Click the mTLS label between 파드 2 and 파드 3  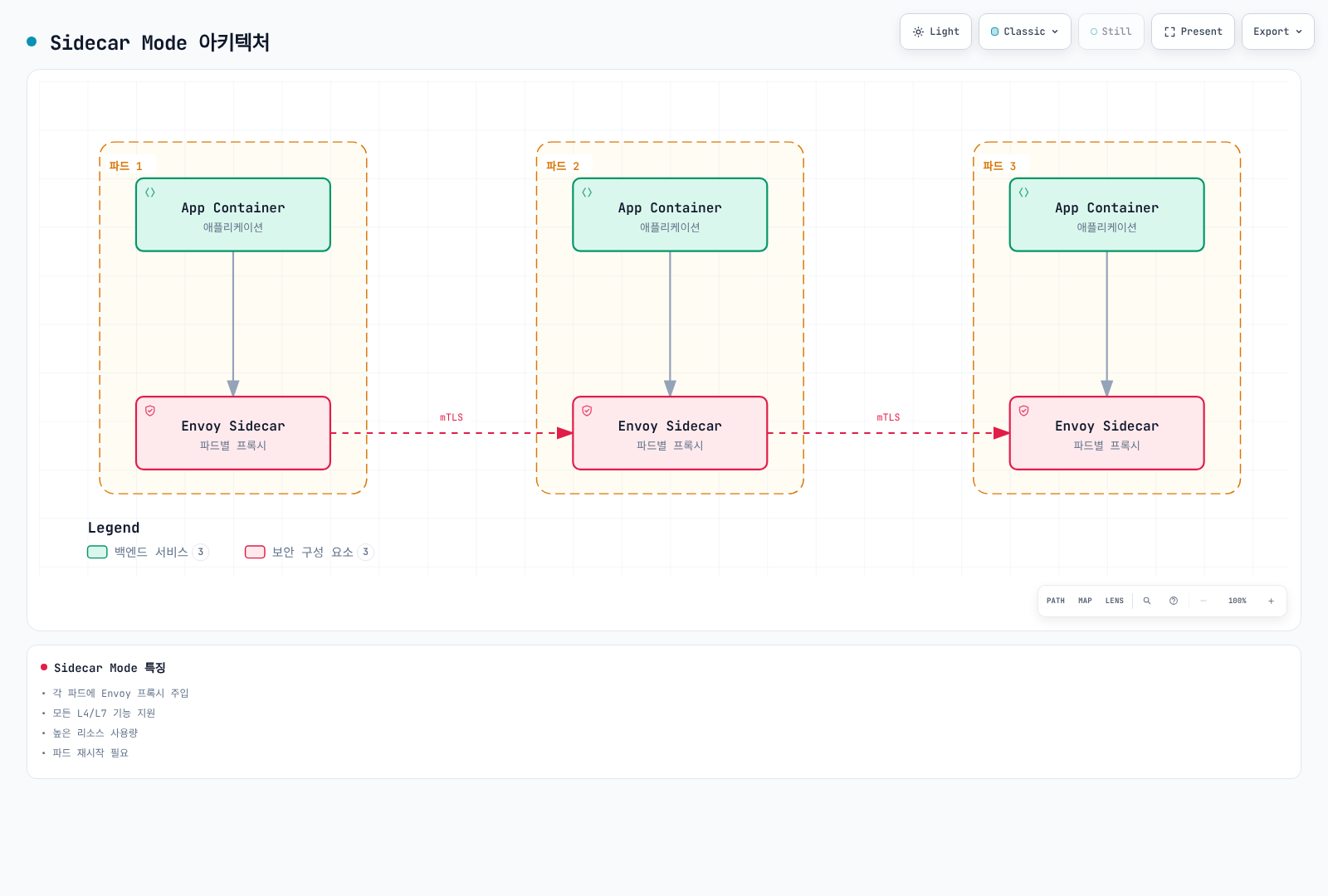(888, 417)
